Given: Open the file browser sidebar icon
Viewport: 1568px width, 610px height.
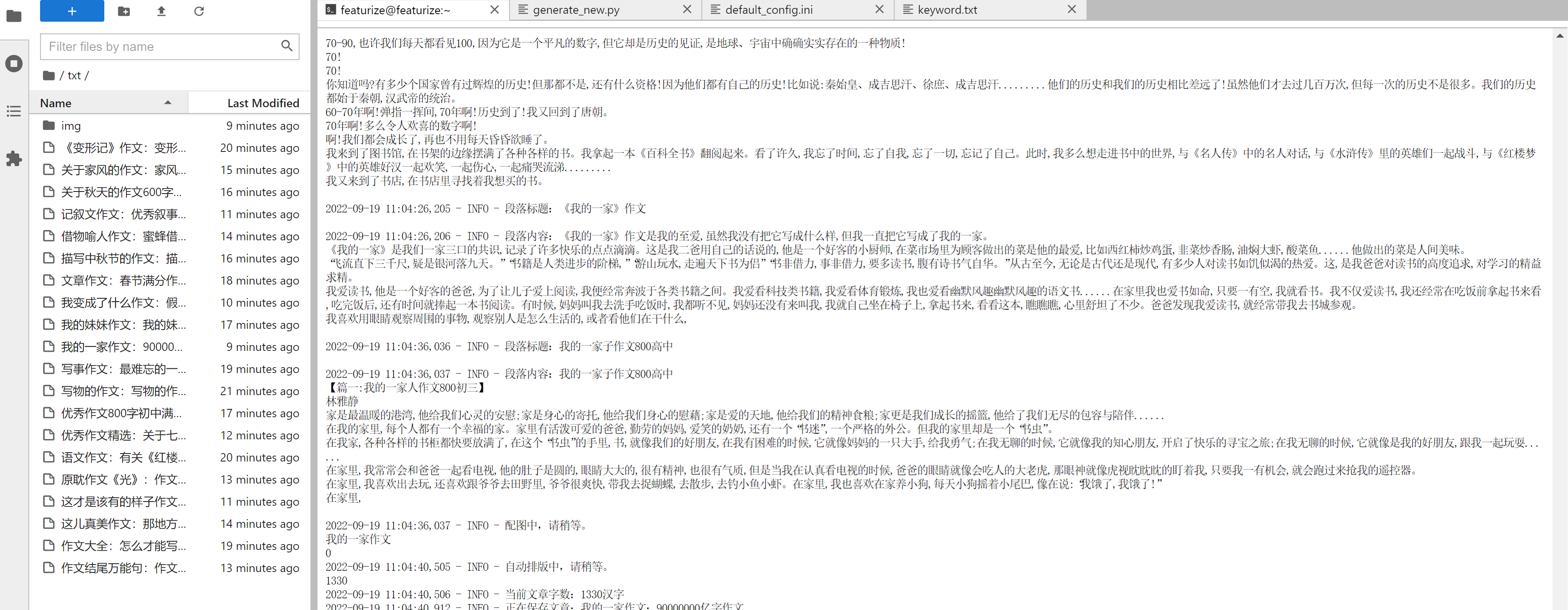Looking at the screenshot, I should click(x=13, y=16).
